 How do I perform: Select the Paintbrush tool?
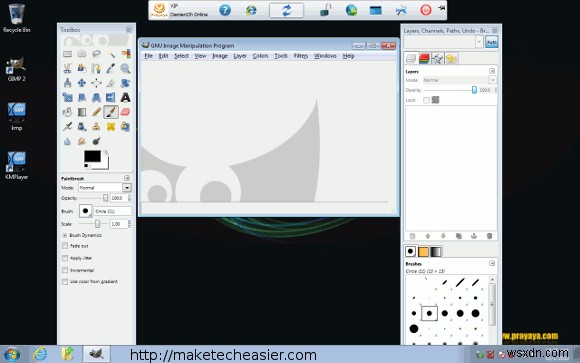coord(111,112)
